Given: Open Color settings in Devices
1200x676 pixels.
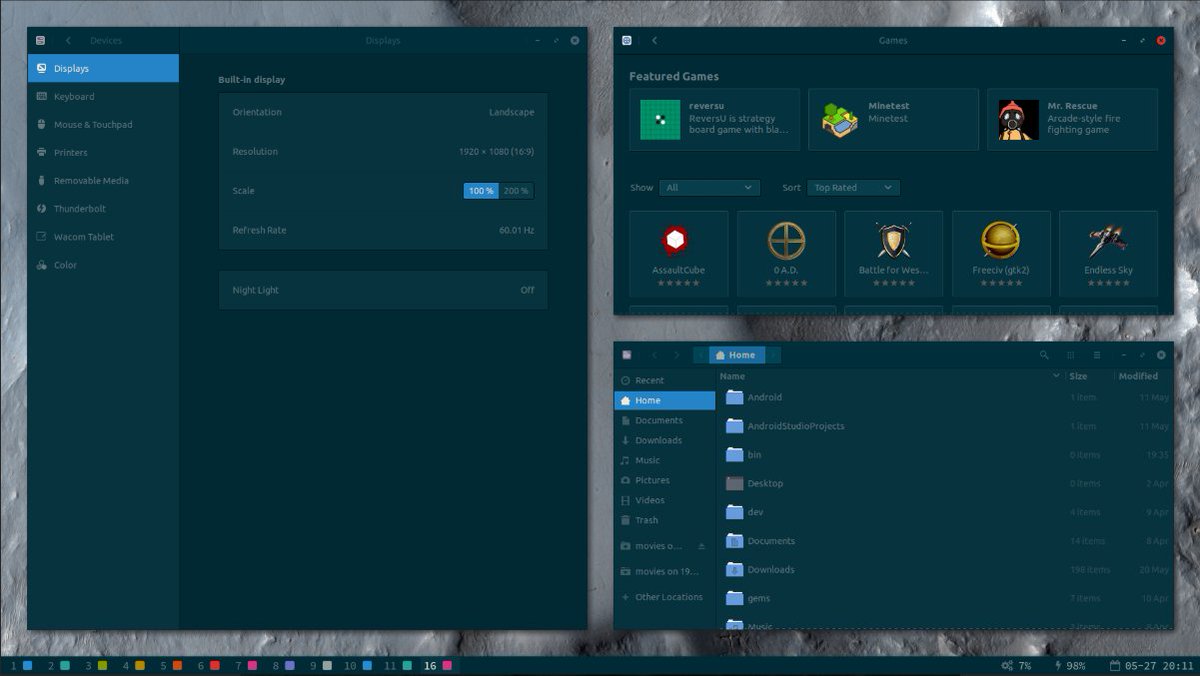Looking at the screenshot, I should tap(65, 264).
